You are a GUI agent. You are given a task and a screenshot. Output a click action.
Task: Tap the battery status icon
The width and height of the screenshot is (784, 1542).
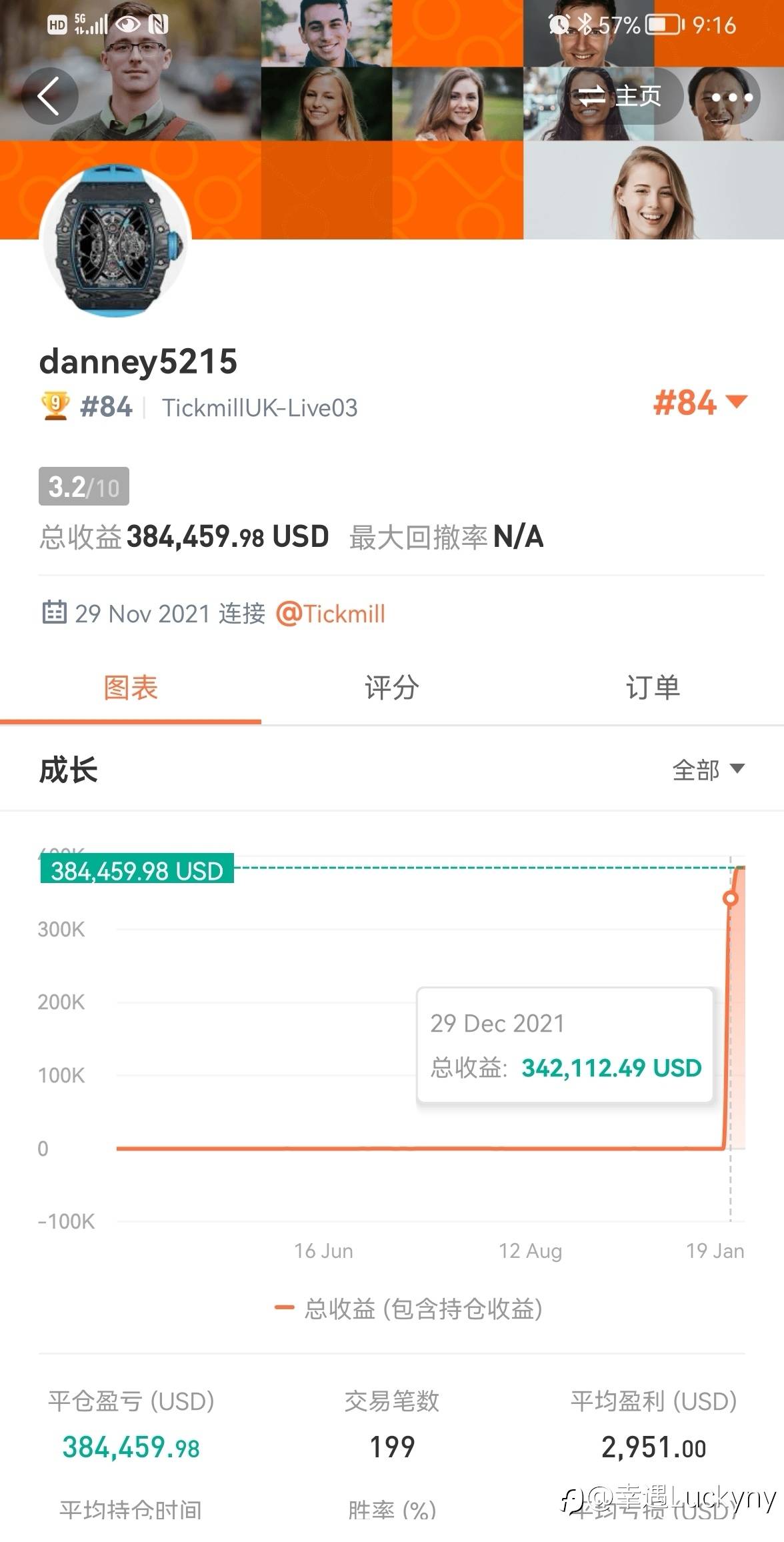[665, 25]
